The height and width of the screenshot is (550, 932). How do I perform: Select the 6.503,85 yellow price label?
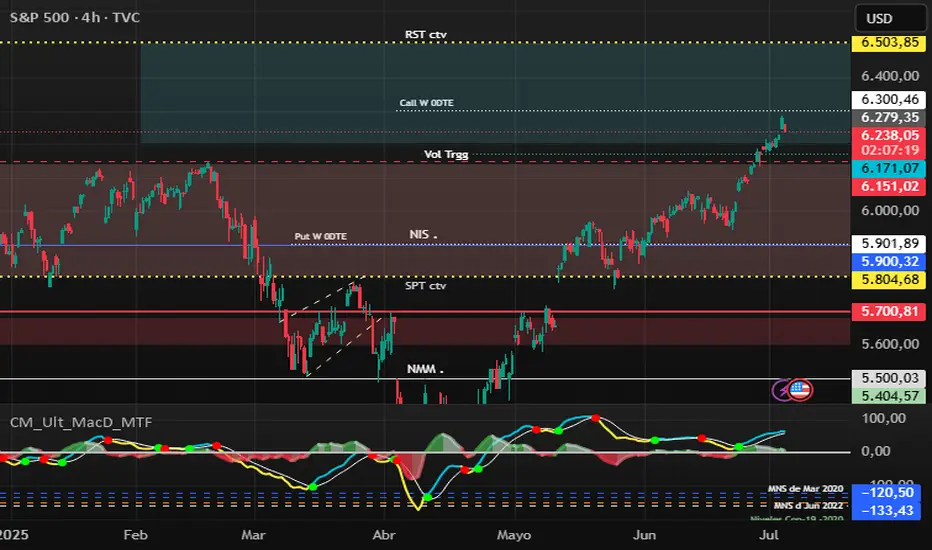pos(890,43)
